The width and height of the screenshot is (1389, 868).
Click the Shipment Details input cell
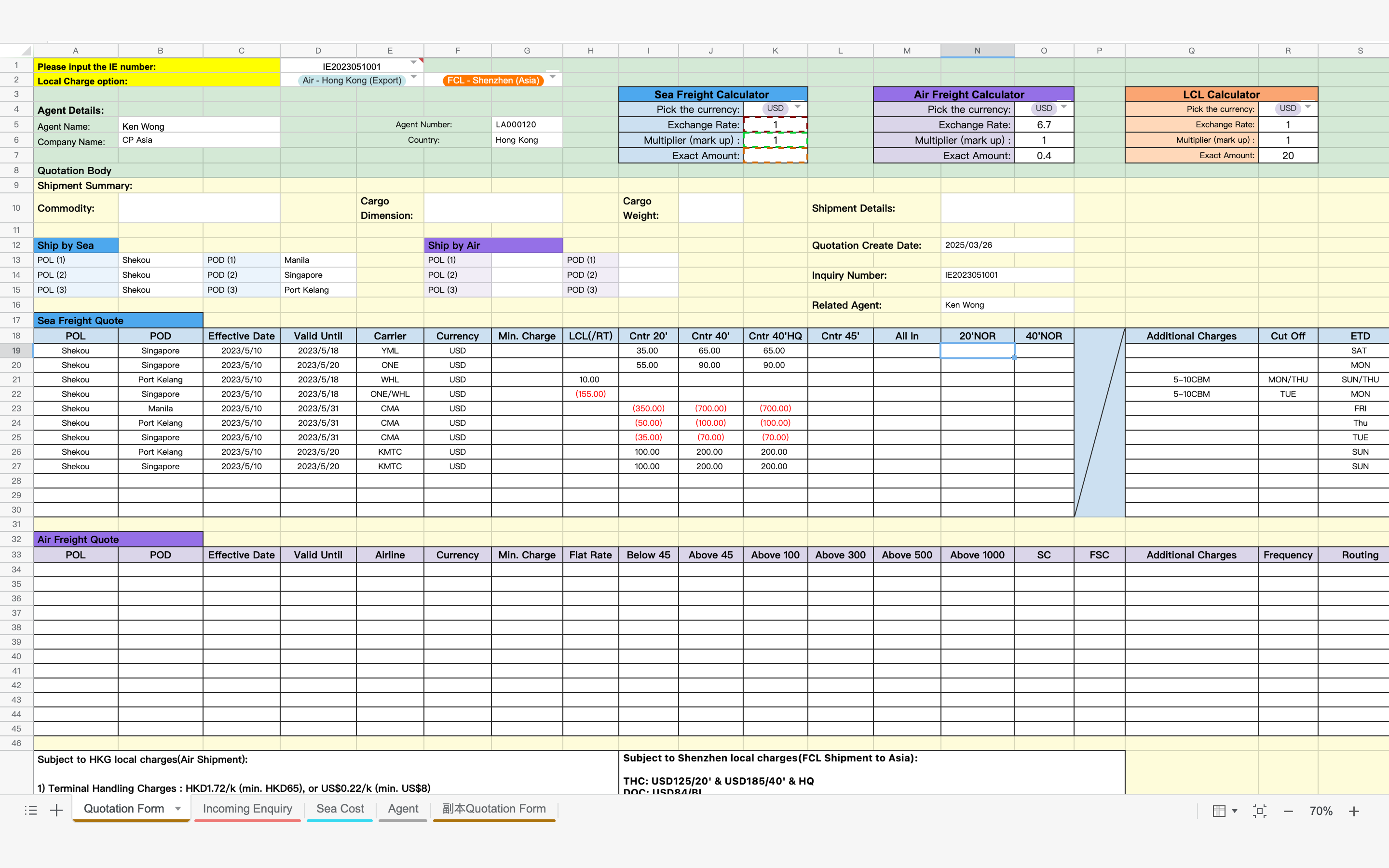[1008, 208]
